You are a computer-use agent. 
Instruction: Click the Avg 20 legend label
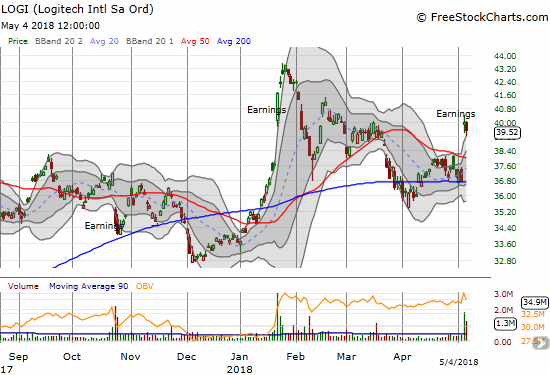pyautogui.click(x=104, y=41)
